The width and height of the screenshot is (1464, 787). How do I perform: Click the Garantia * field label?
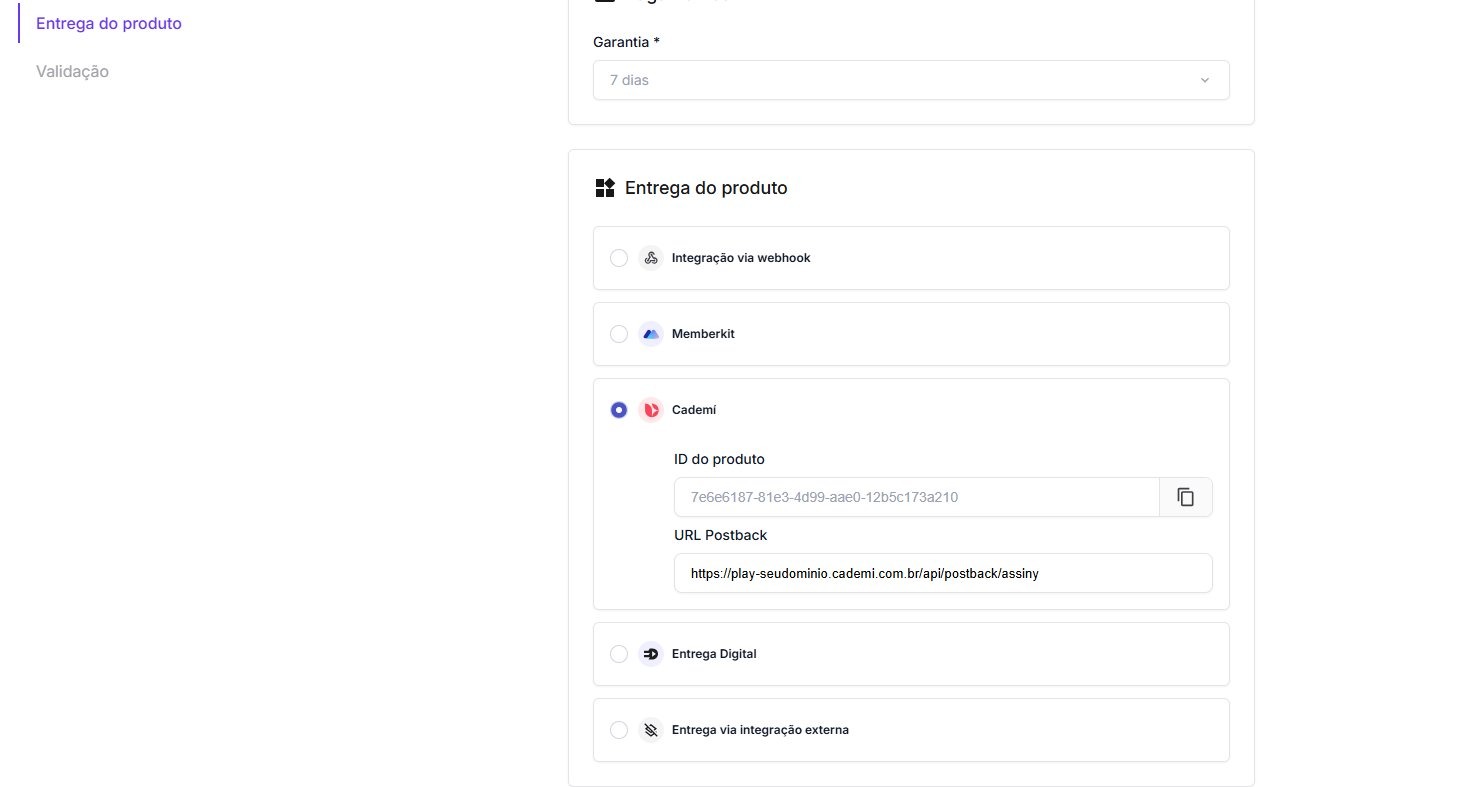(x=627, y=42)
